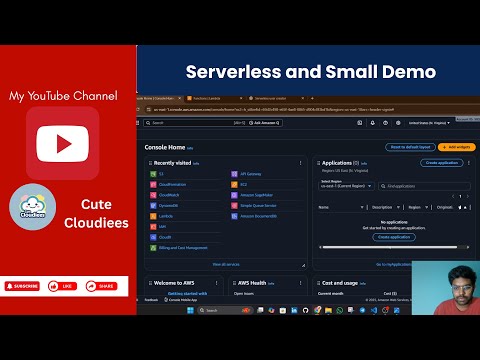This screenshot has width=480, height=360.
Task: Open the Lambda service icon
Action: click(x=153, y=216)
